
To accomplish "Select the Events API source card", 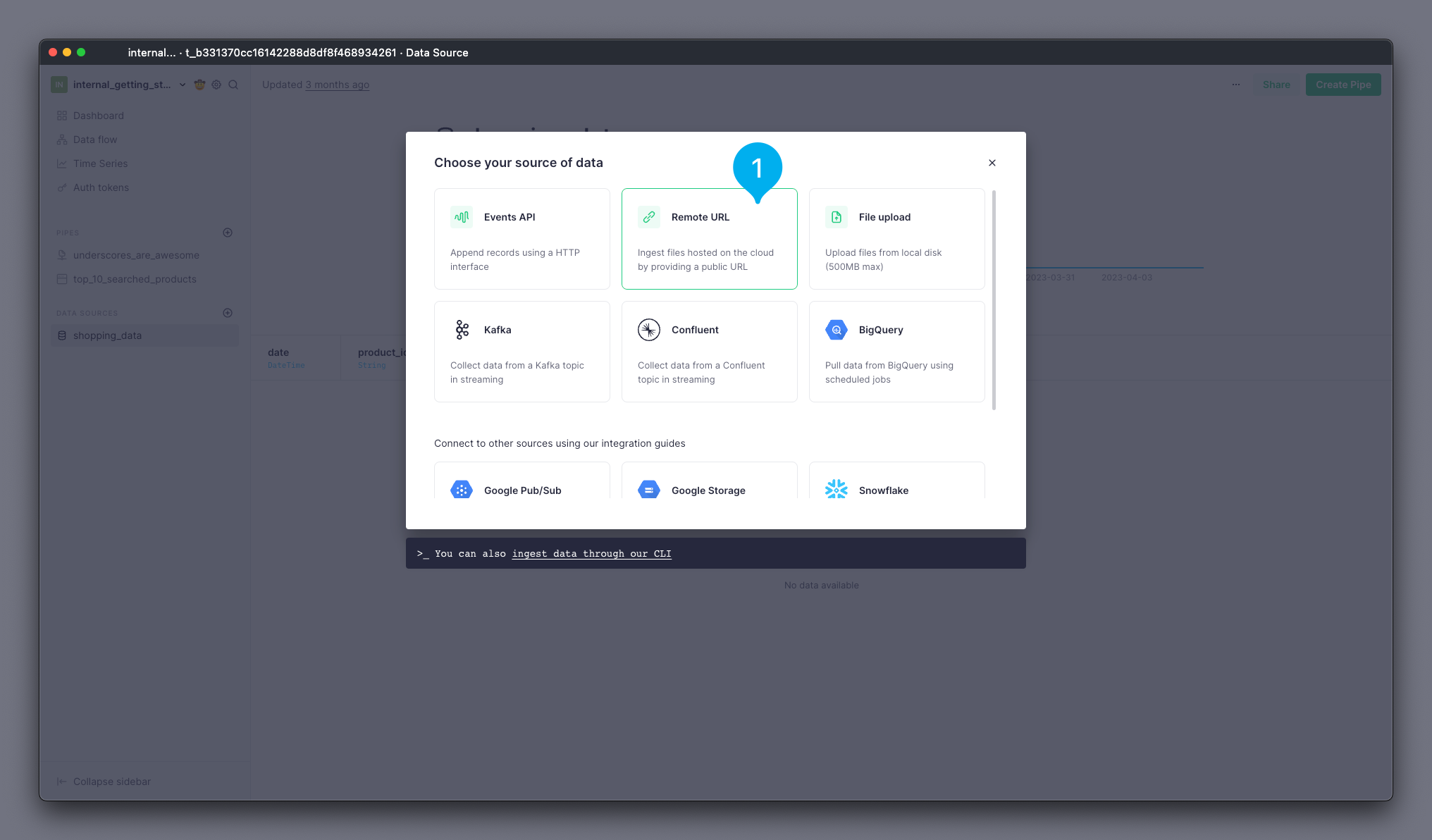I will click(522, 239).
